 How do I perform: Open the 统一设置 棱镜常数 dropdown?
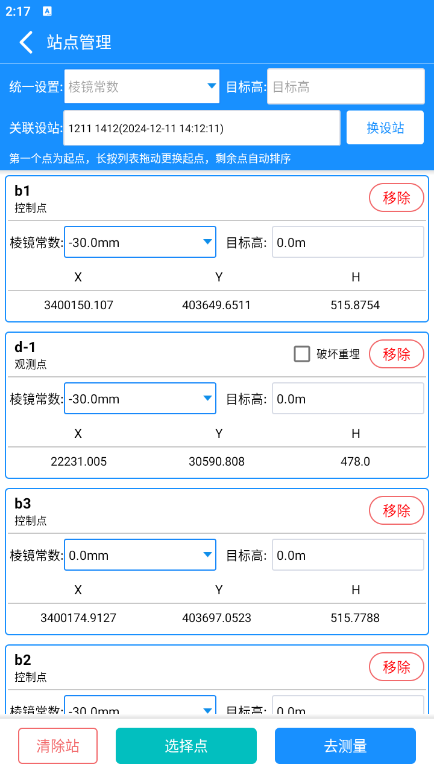[x=142, y=86]
